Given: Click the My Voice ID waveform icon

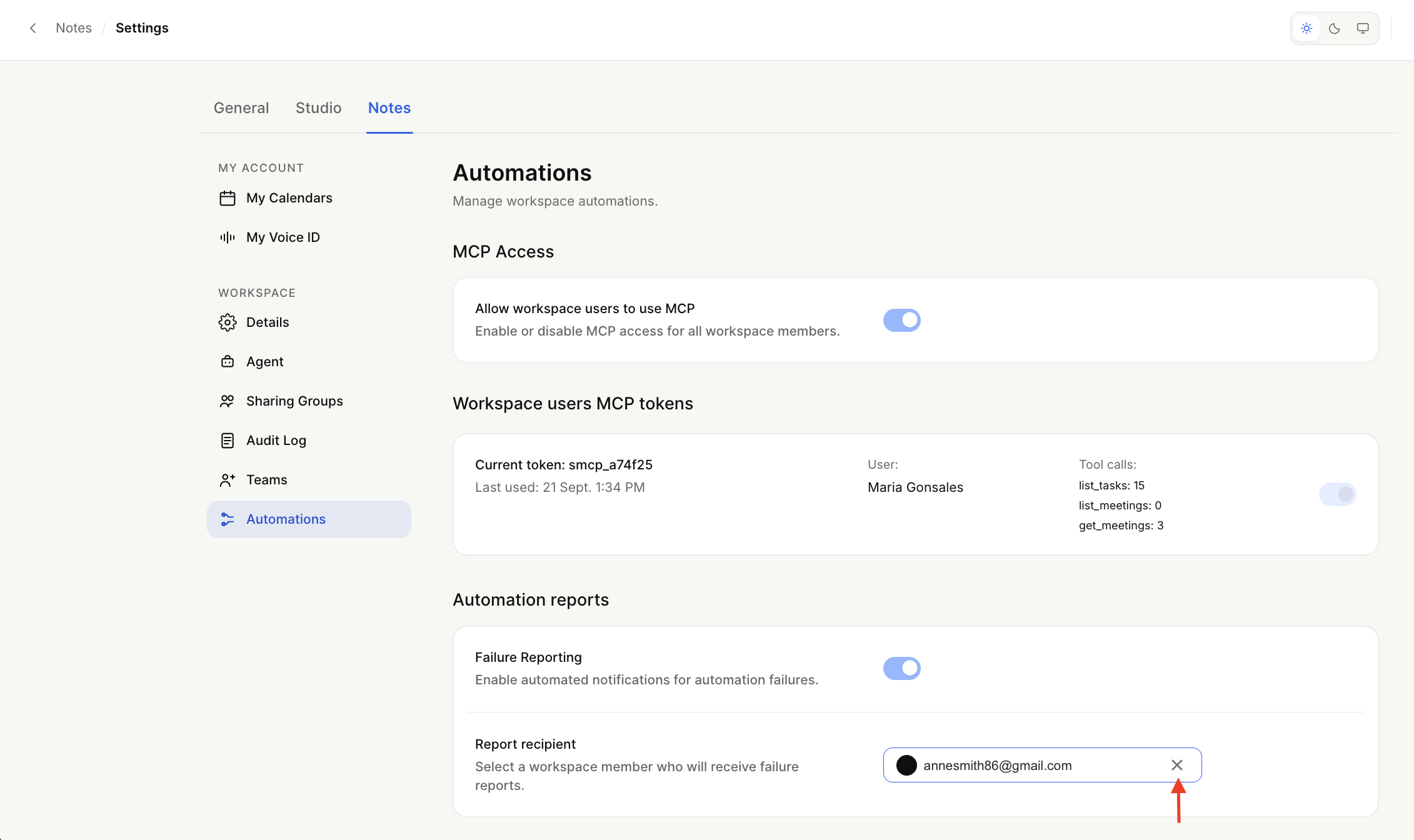Looking at the screenshot, I should (228, 237).
